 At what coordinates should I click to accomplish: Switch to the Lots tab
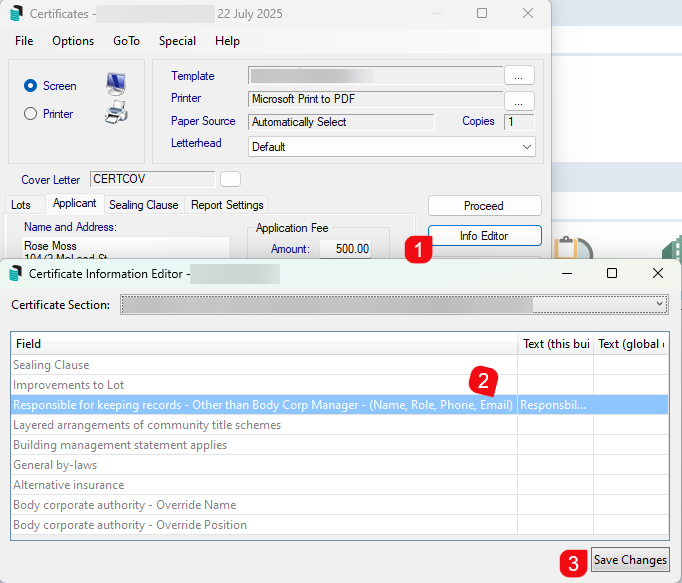(x=21, y=204)
